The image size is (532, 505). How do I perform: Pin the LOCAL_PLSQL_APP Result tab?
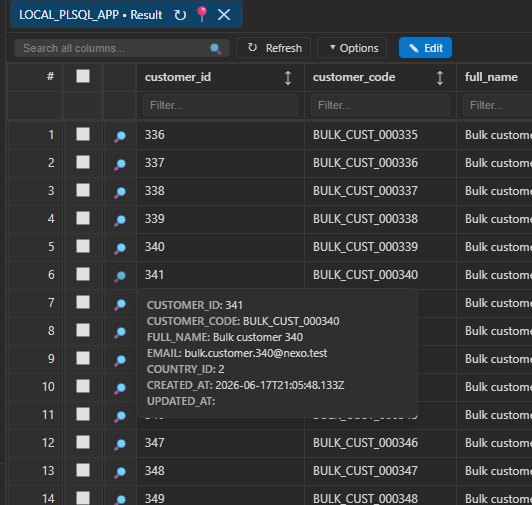202,14
